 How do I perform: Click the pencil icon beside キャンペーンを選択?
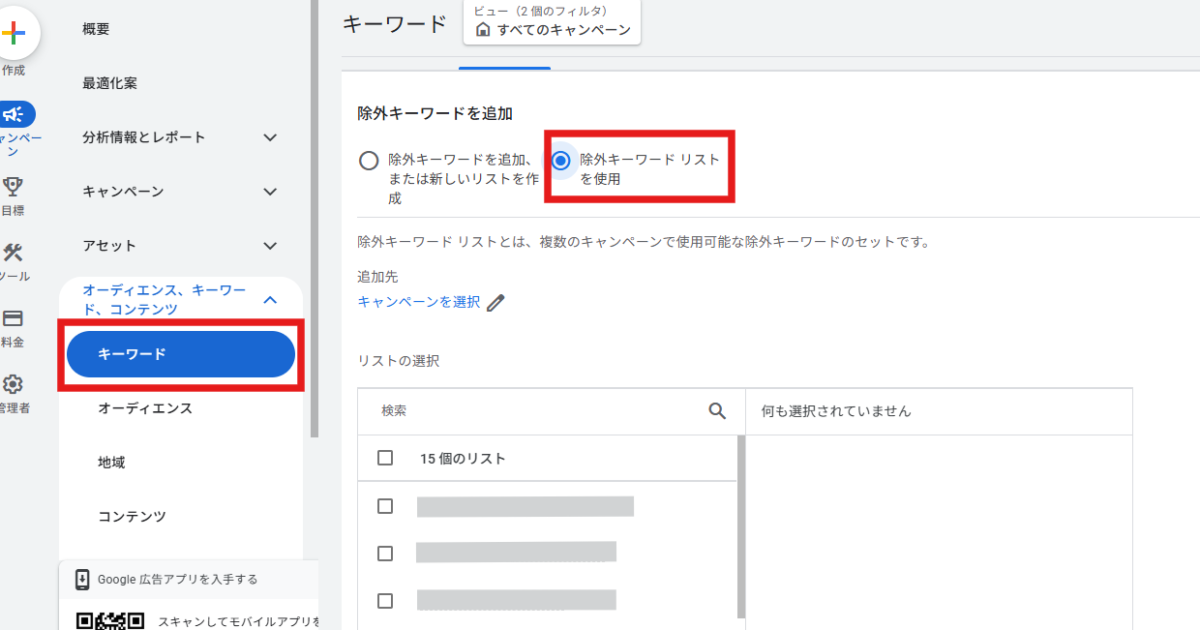(495, 303)
